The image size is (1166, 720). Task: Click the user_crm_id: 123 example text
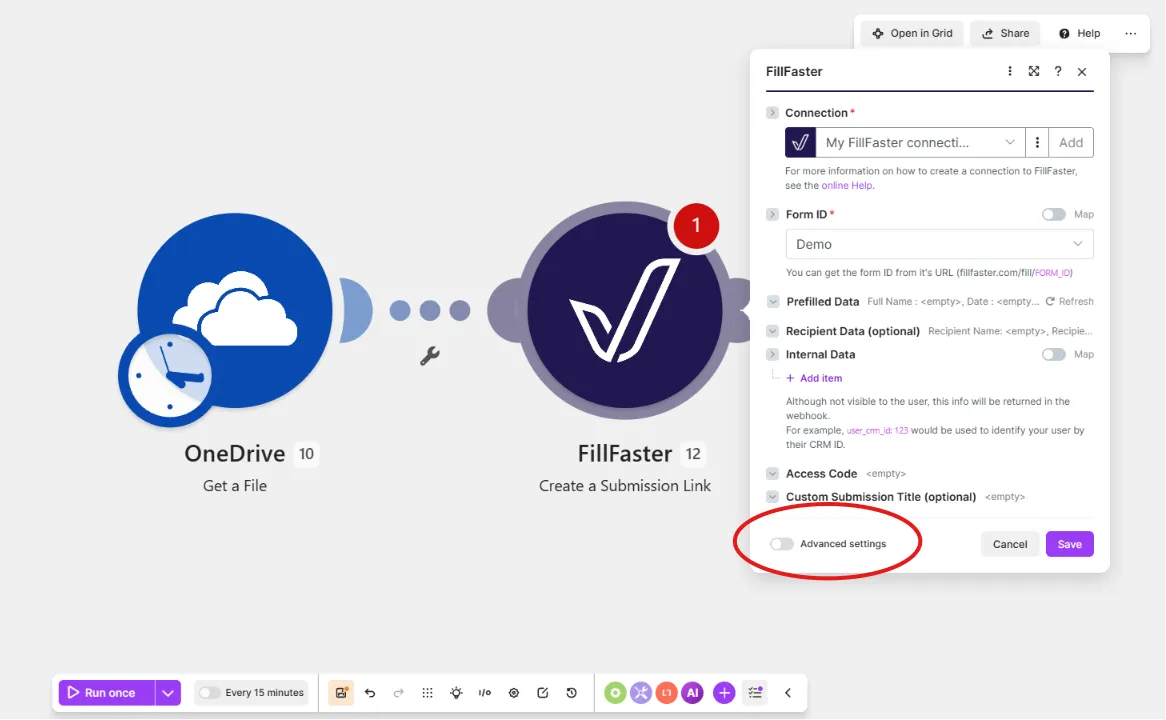point(877,430)
